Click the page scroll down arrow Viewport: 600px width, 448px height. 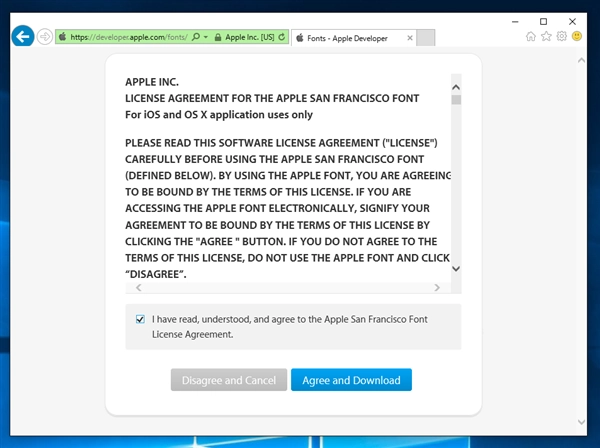pos(581,422)
